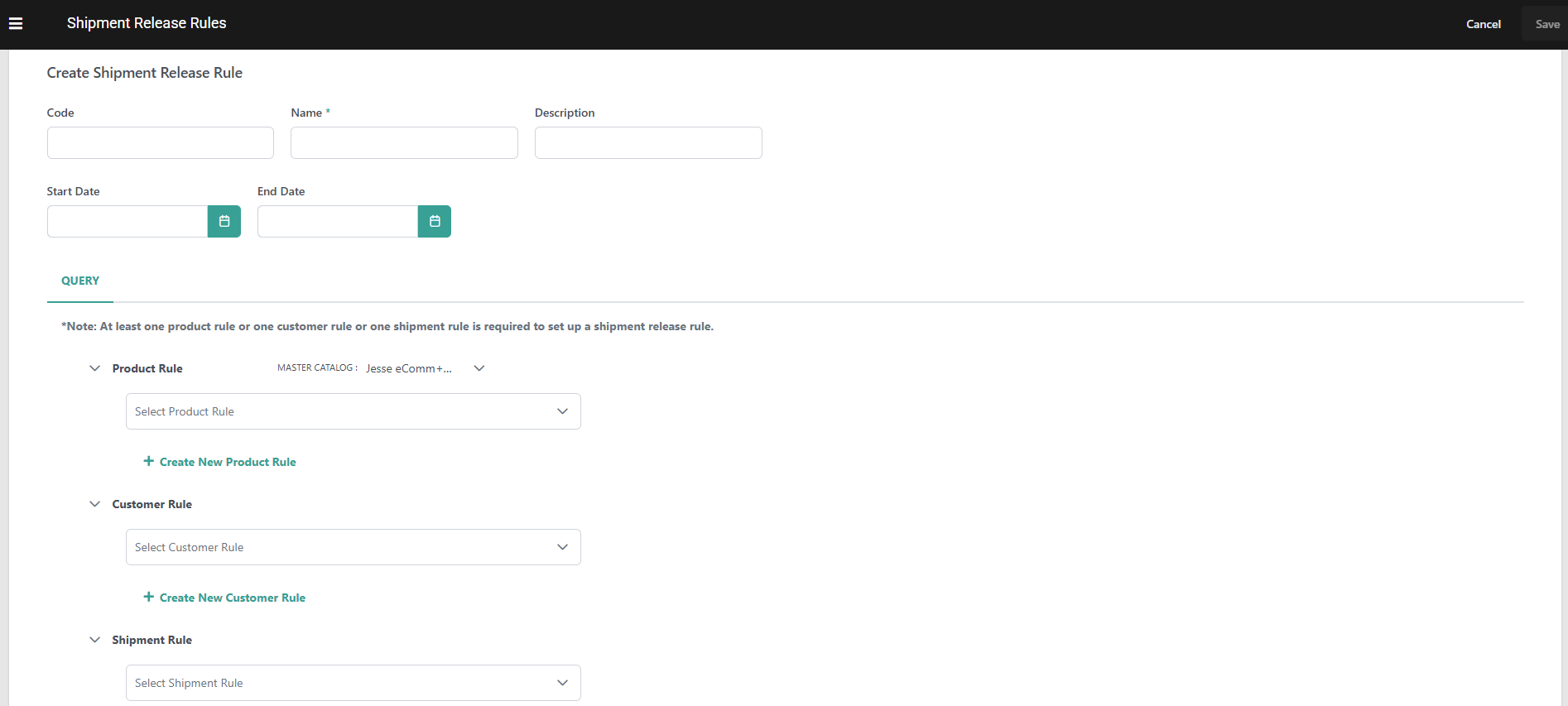Click the Shipment Release Rules page title
The width and height of the screenshot is (1568, 706).
click(x=147, y=23)
